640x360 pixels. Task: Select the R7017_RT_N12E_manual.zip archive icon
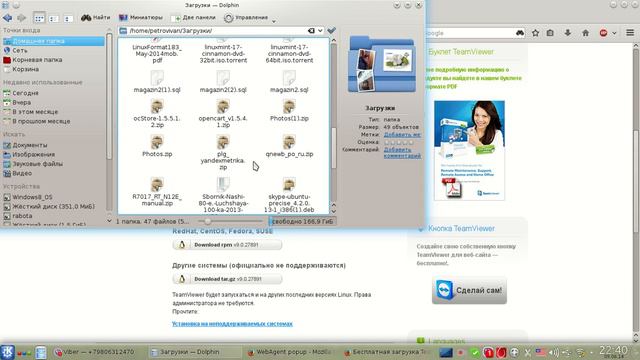click(x=157, y=184)
